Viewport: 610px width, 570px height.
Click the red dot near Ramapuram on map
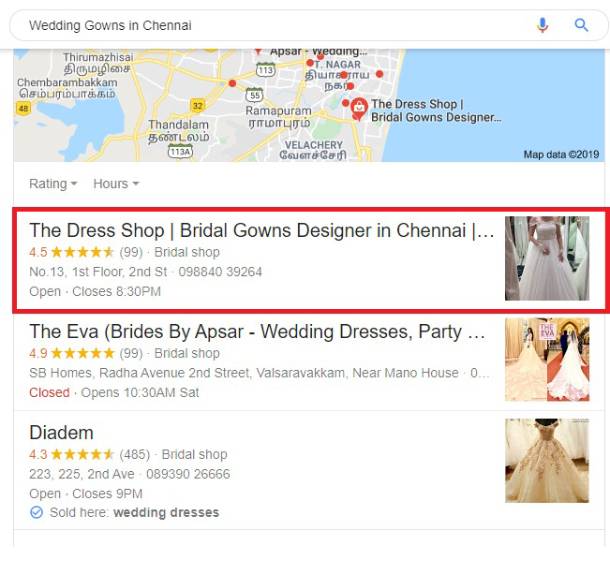click(x=232, y=83)
